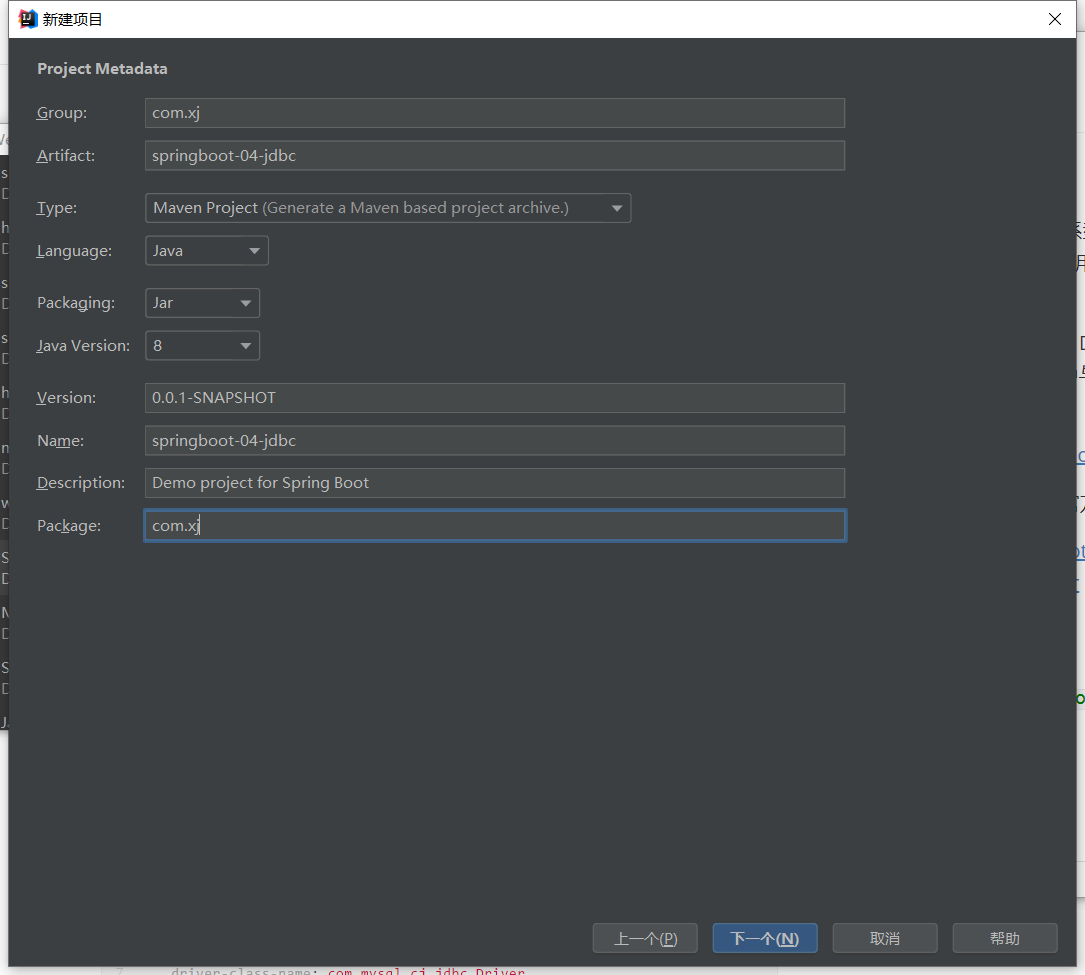Go back with 上一个(P) button
The image size is (1085, 975).
[x=645, y=938]
